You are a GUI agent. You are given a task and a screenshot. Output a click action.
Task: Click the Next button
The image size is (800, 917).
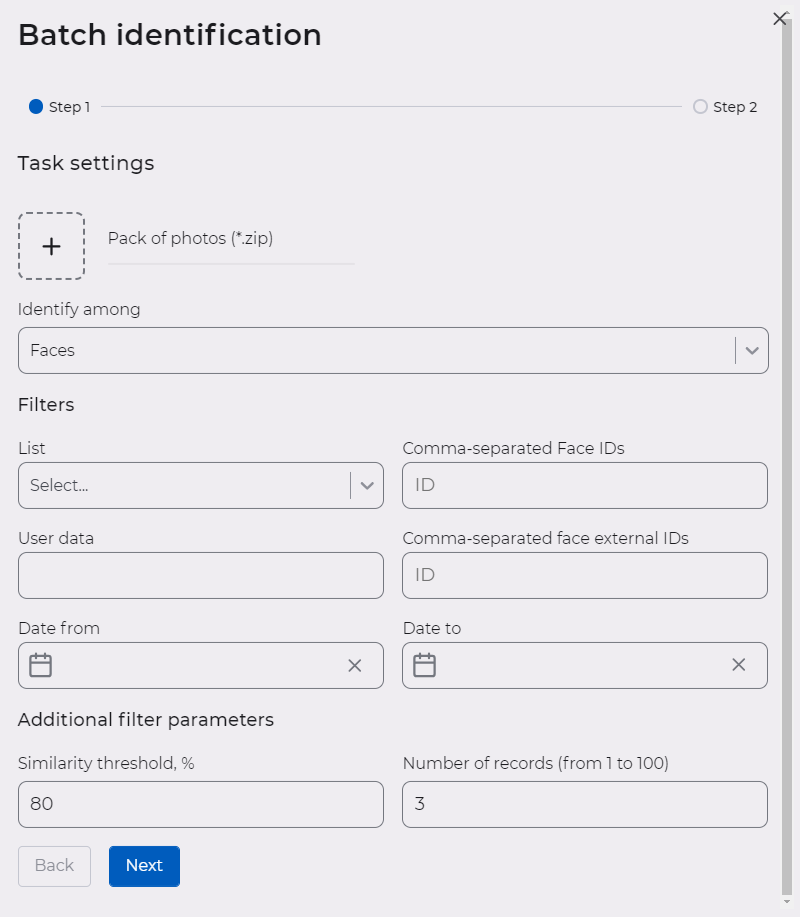[144, 866]
